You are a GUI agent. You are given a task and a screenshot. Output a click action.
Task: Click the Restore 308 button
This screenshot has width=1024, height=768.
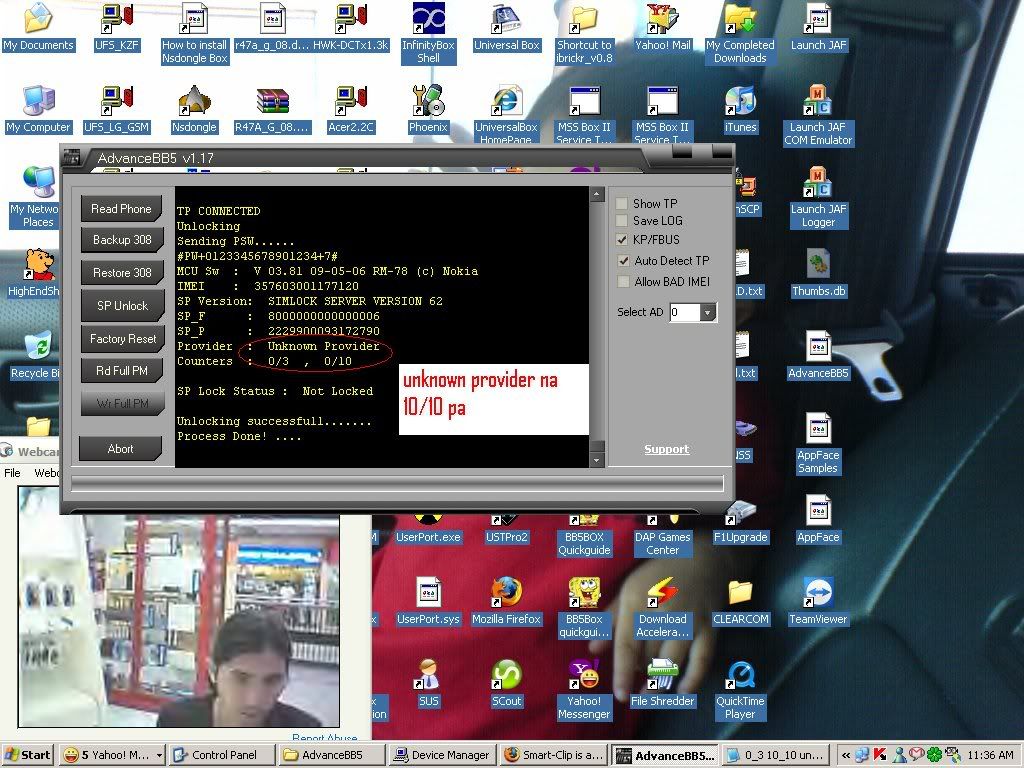[121, 273]
